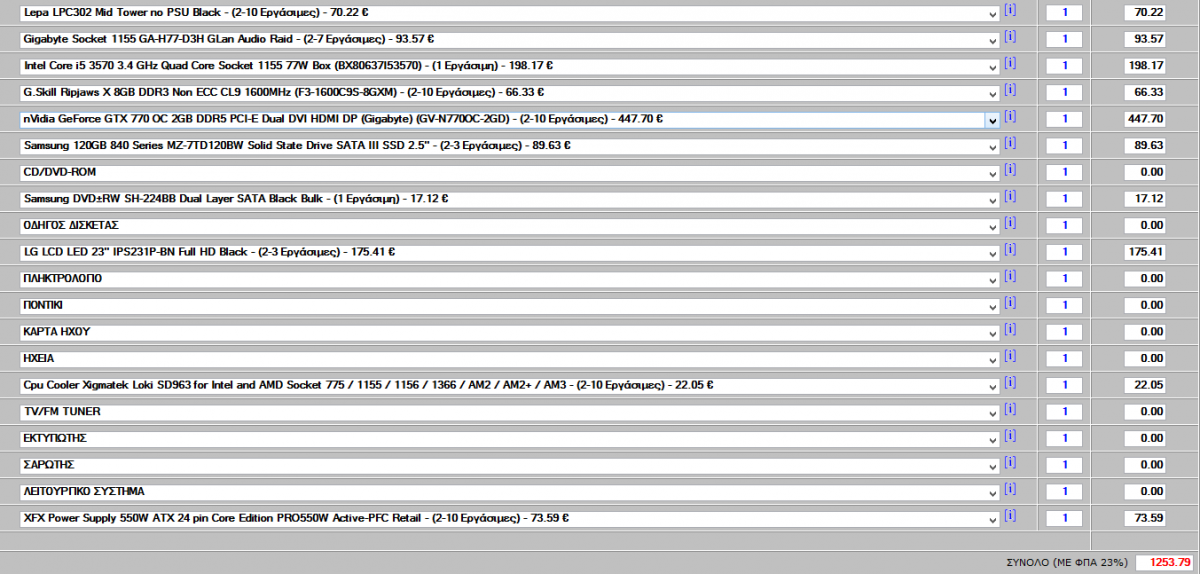Viewport: 1200px width, 574px height.
Task: Click the total 1253.79 field
Action: 1164,562
